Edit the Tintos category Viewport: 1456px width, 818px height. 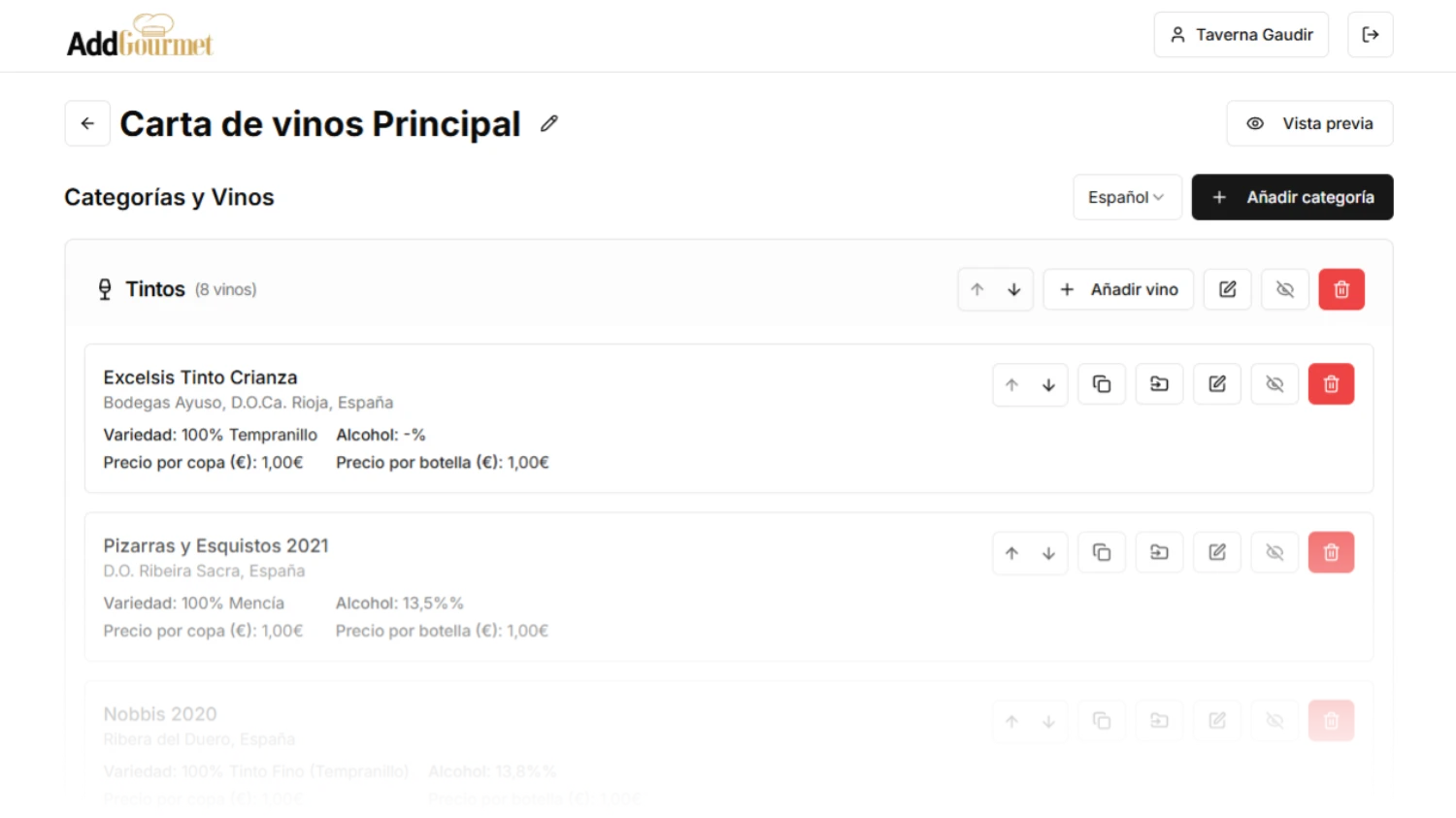click(1228, 289)
